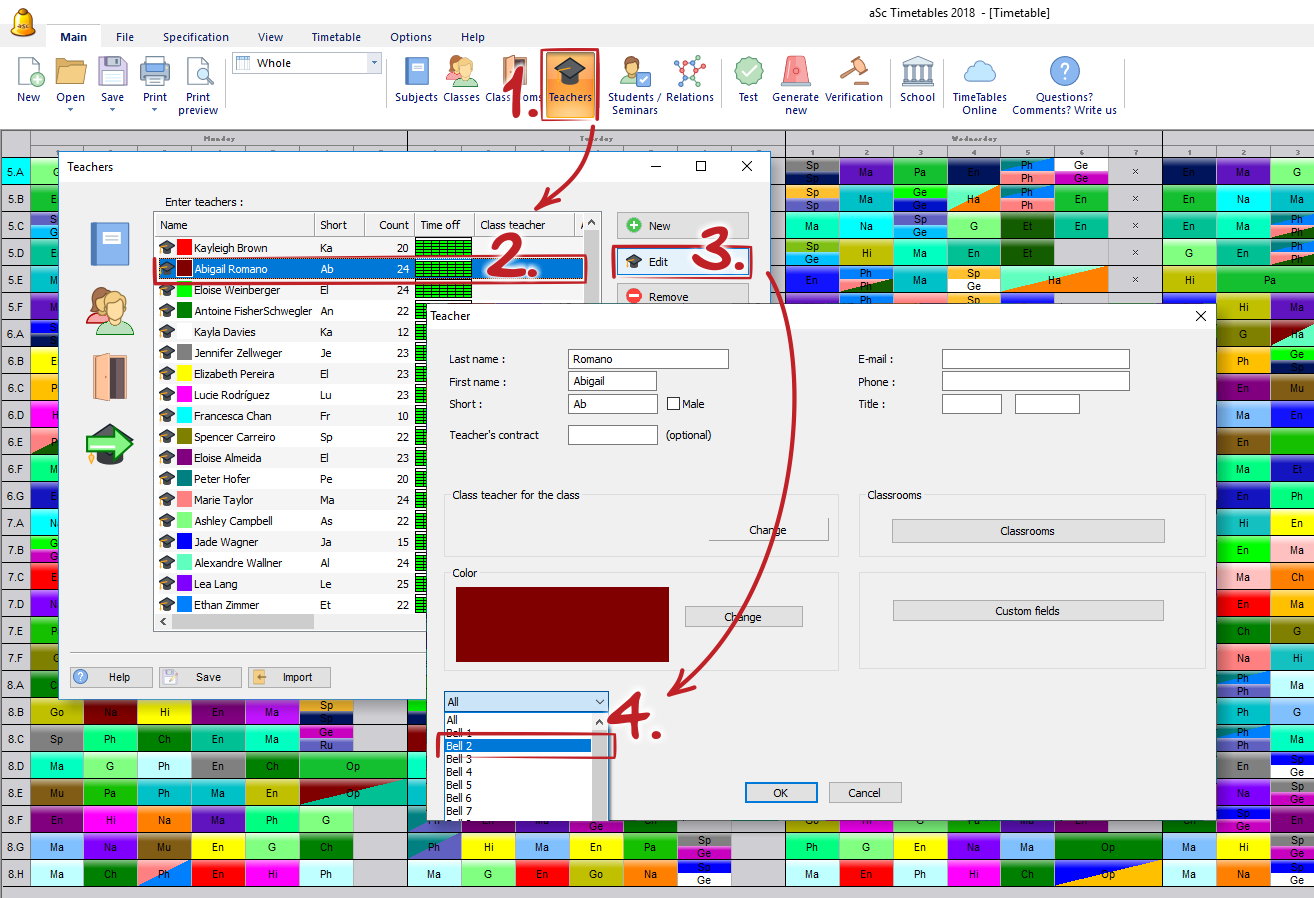Select Bell 4 from the dropdown list
1314x898 pixels.
(x=518, y=772)
